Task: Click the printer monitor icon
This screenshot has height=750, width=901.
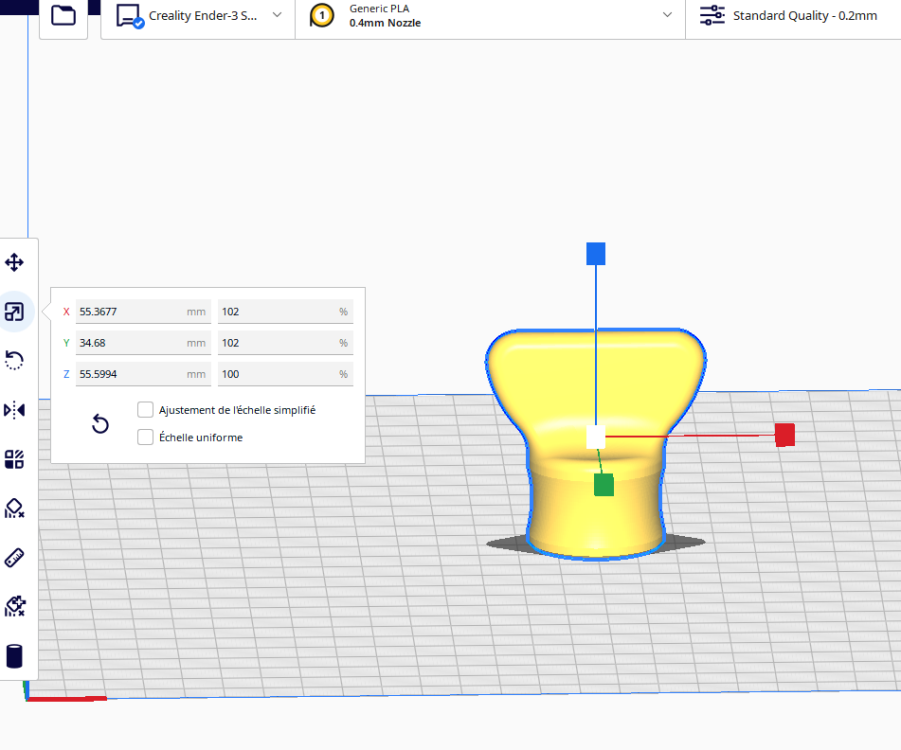Action: pyautogui.click(x=129, y=16)
